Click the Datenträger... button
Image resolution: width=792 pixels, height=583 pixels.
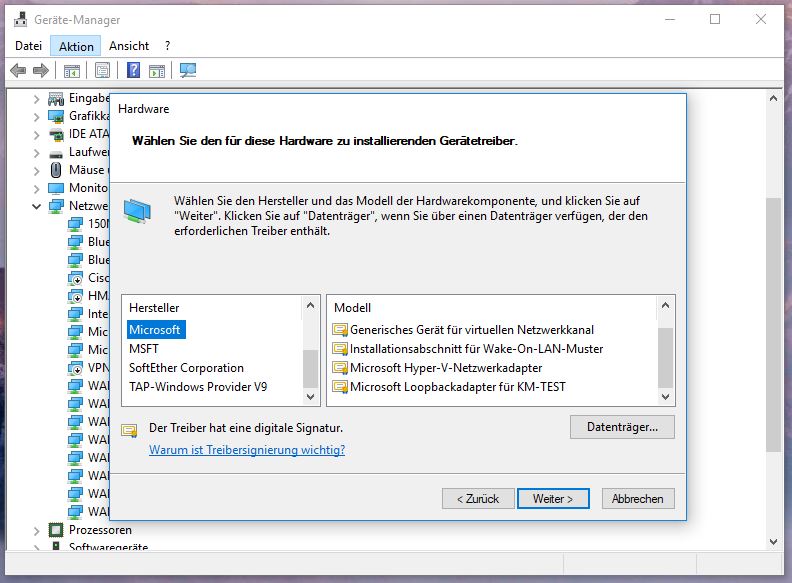(622, 427)
